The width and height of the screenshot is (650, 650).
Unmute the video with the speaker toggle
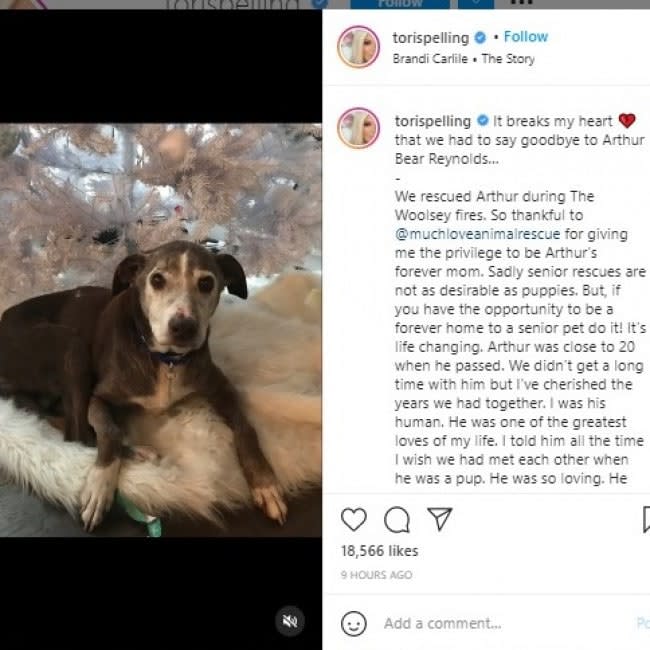[x=290, y=621]
